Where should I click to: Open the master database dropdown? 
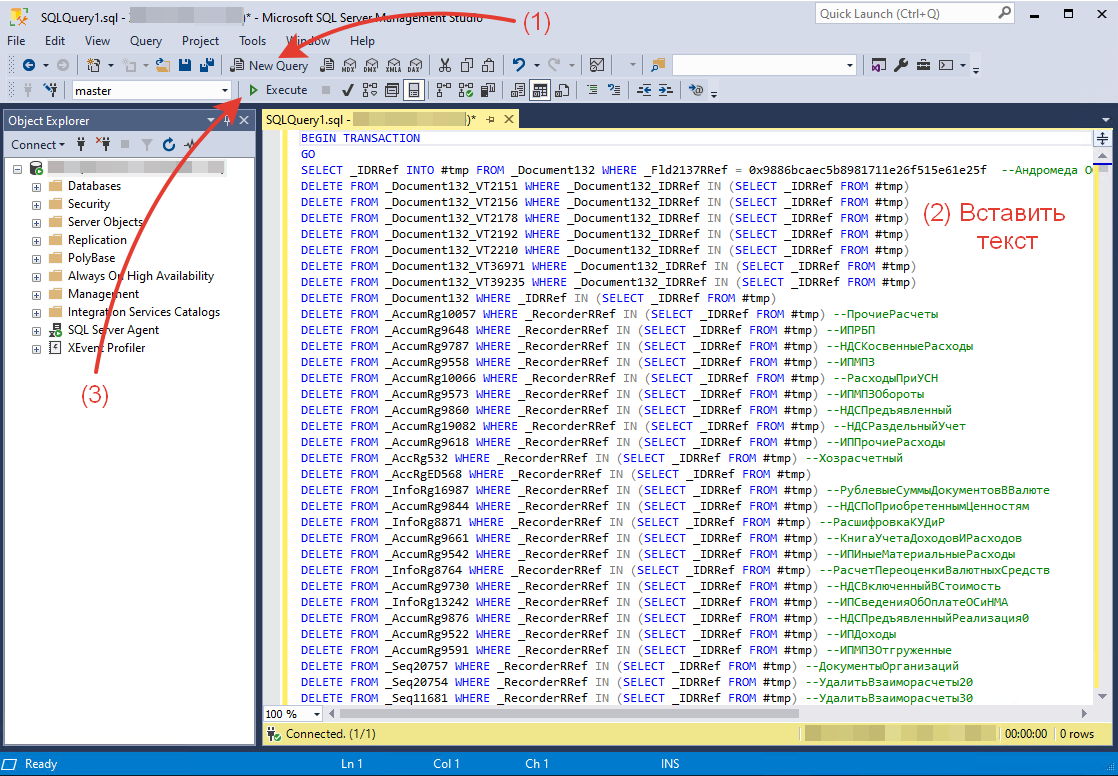(x=224, y=90)
